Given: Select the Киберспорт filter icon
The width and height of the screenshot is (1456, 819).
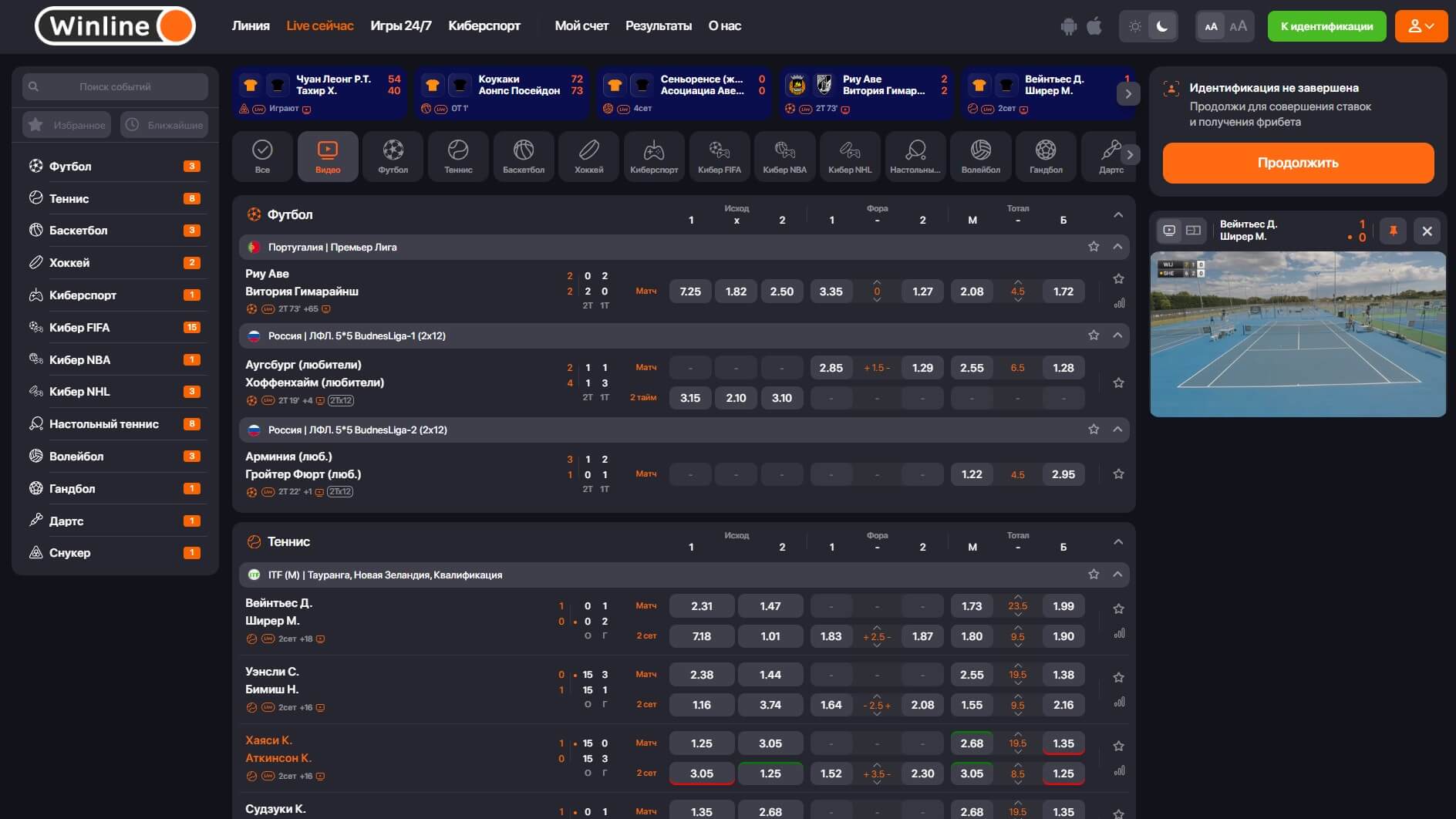Looking at the screenshot, I should click(654, 157).
